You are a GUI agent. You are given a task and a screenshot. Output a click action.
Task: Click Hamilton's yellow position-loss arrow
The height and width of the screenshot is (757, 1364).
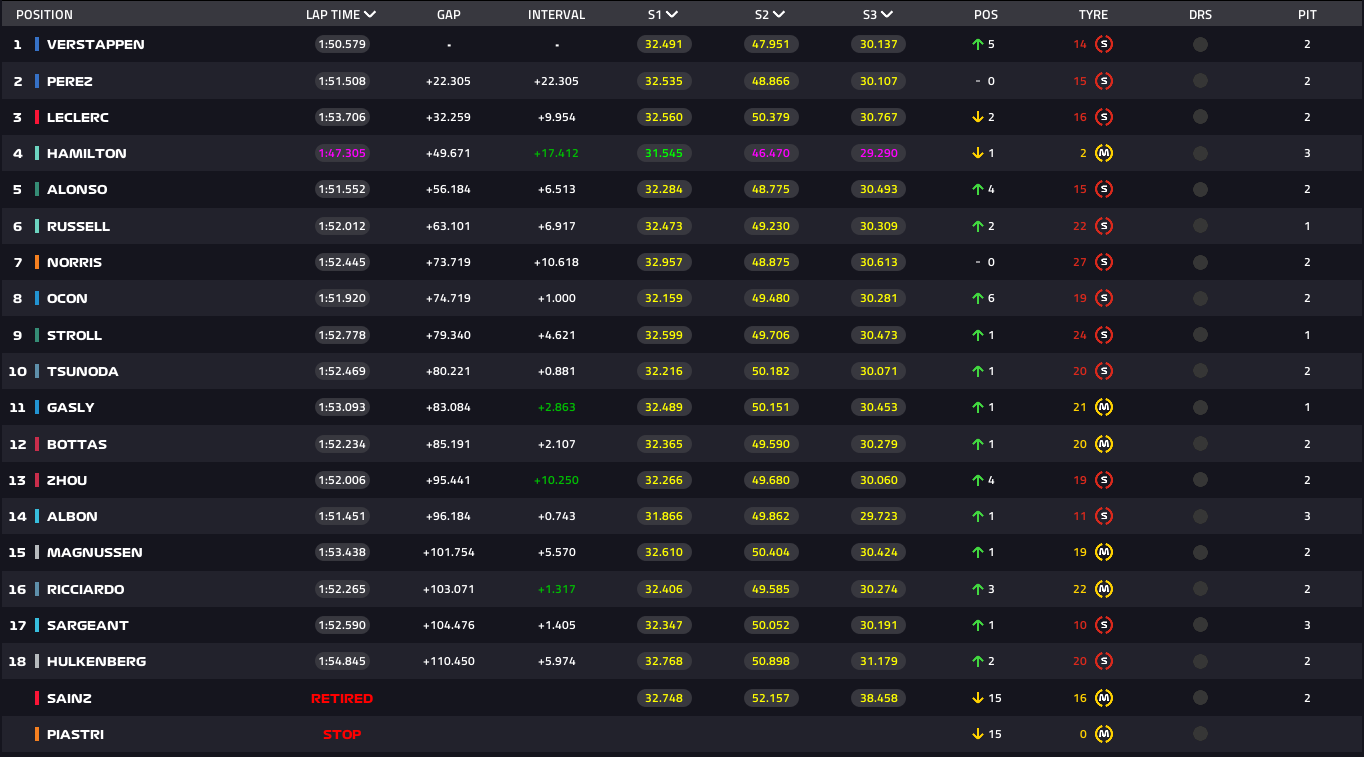pyautogui.click(x=977, y=153)
